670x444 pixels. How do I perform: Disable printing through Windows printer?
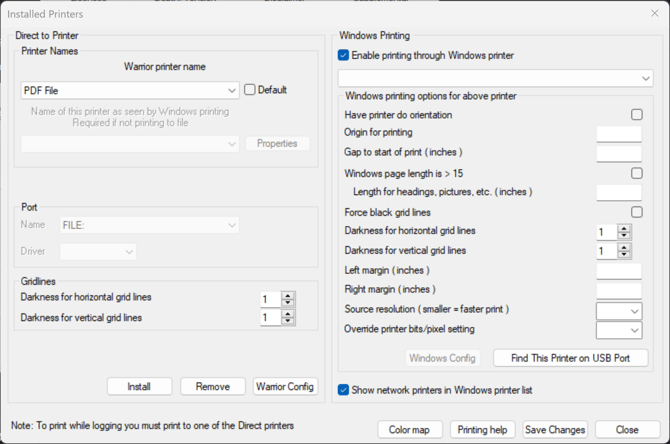coord(344,56)
